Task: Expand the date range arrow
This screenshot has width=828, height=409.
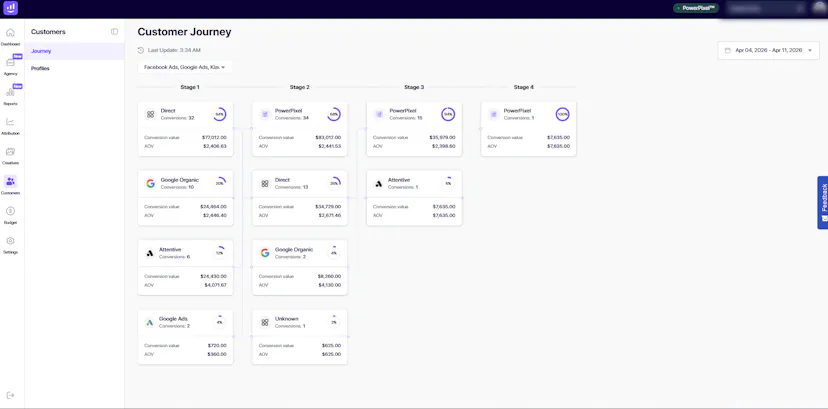Action: coord(810,50)
